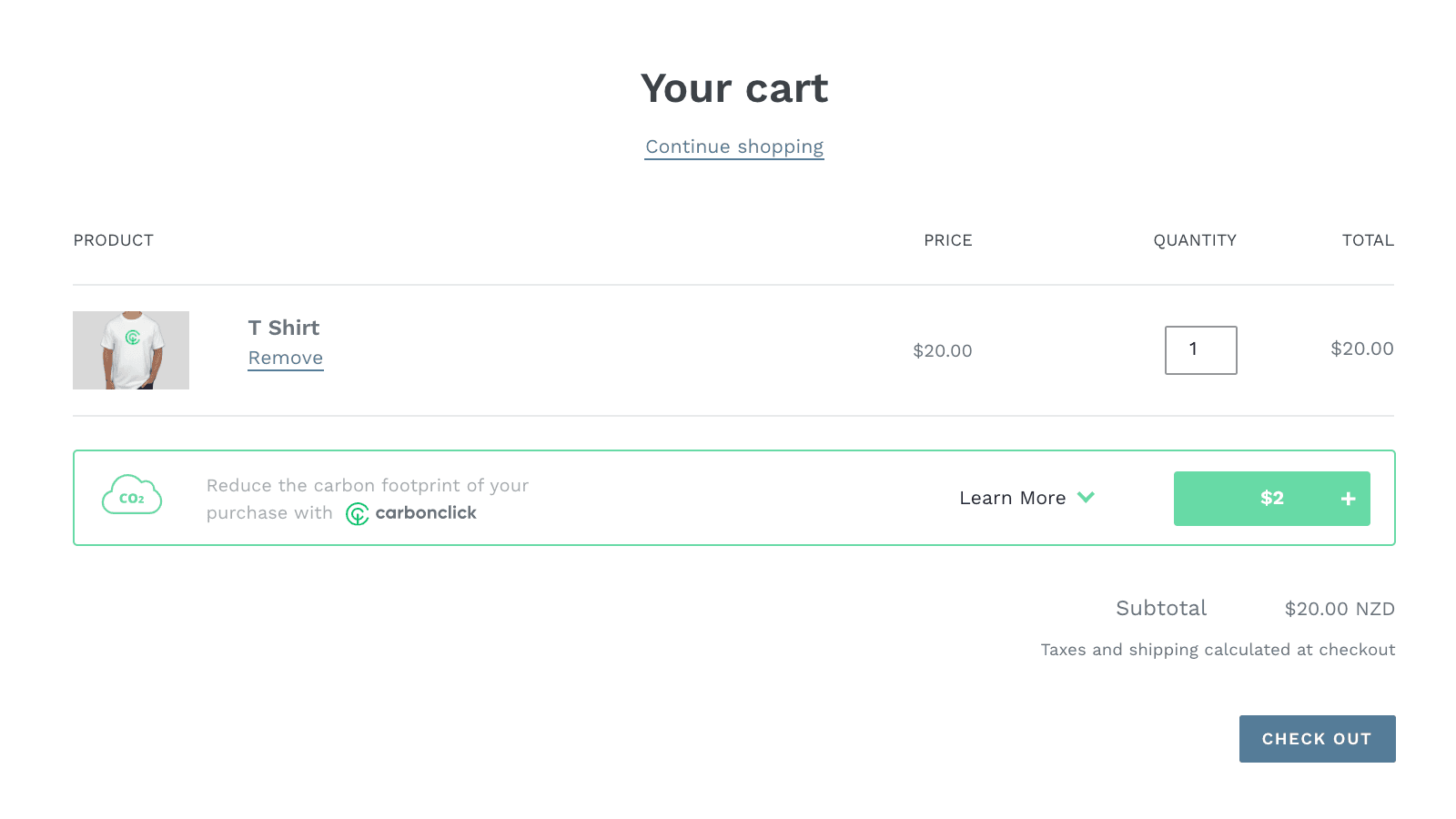Click the Your cart heading

pyautogui.click(x=733, y=87)
